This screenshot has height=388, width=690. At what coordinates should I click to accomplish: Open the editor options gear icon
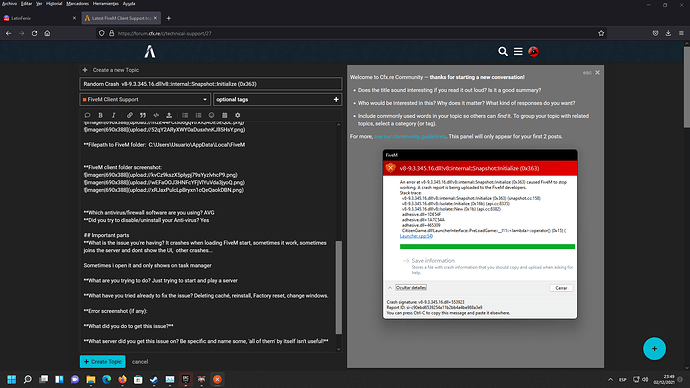(x=238, y=115)
